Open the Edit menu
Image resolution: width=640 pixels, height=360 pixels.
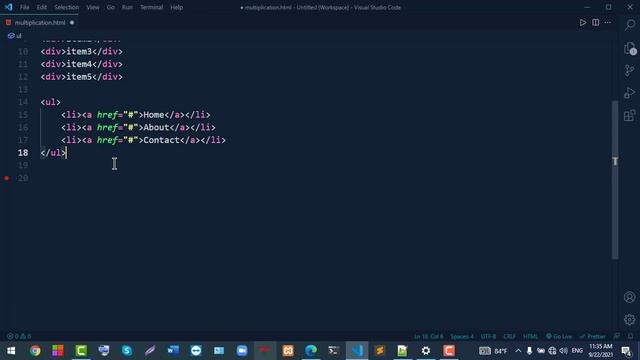42,7
